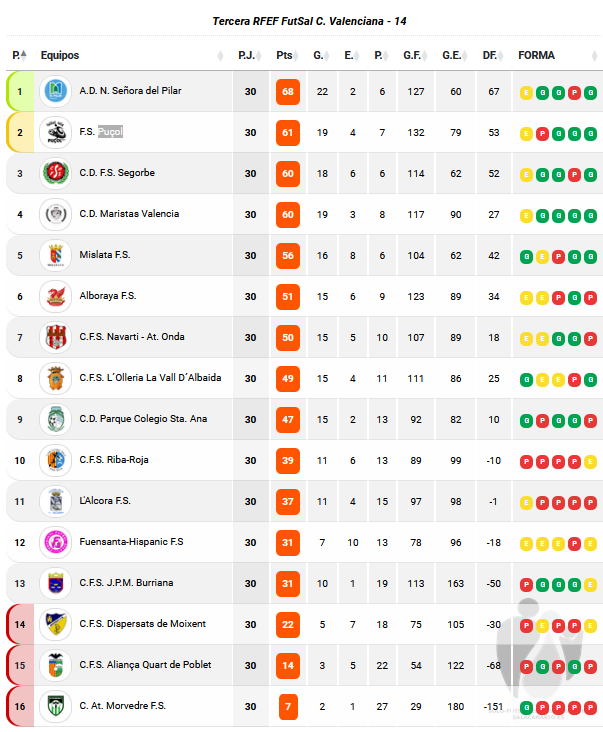Click C.F.S. Dispersats de Moixent crest
Viewport: 603px width, 732px height.
[x=56, y=624]
